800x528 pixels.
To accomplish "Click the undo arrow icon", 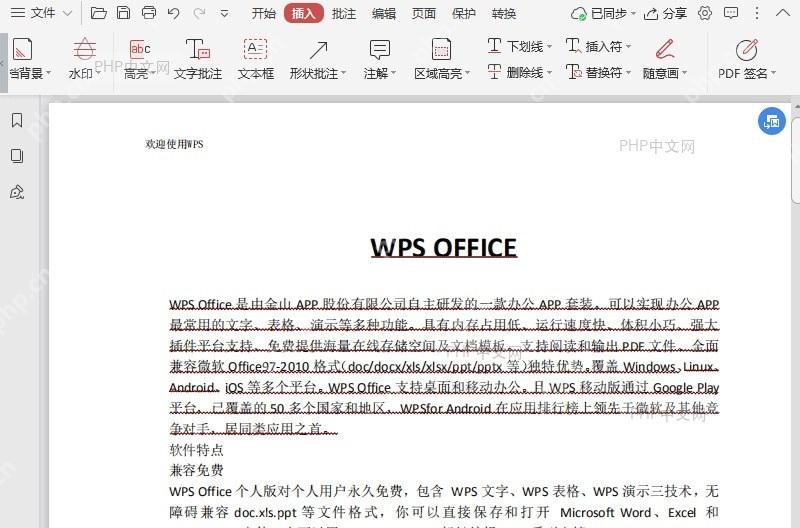I will pos(173,13).
